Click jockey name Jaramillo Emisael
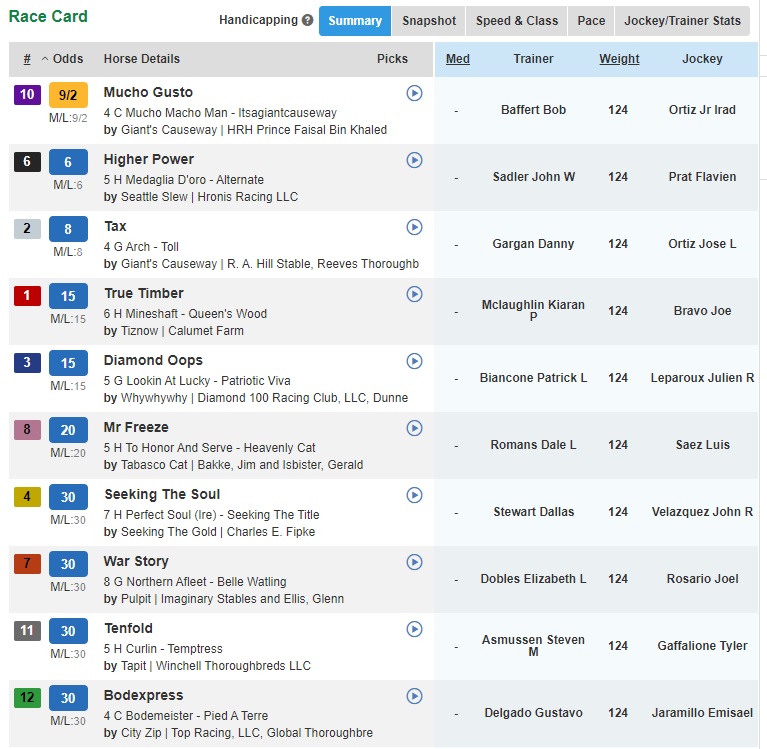Image resolution: width=767 pixels, height=749 pixels. click(702, 713)
